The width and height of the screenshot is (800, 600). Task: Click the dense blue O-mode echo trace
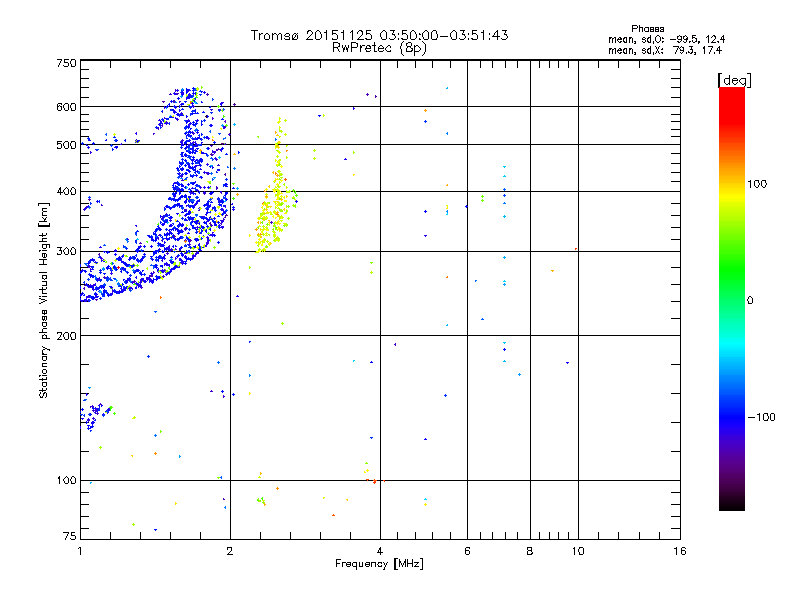189,204
